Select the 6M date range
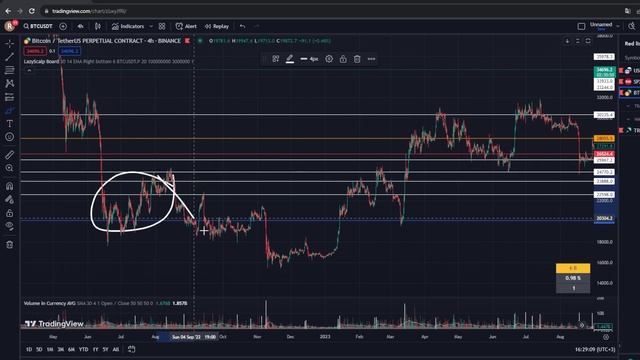 (x=71, y=349)
